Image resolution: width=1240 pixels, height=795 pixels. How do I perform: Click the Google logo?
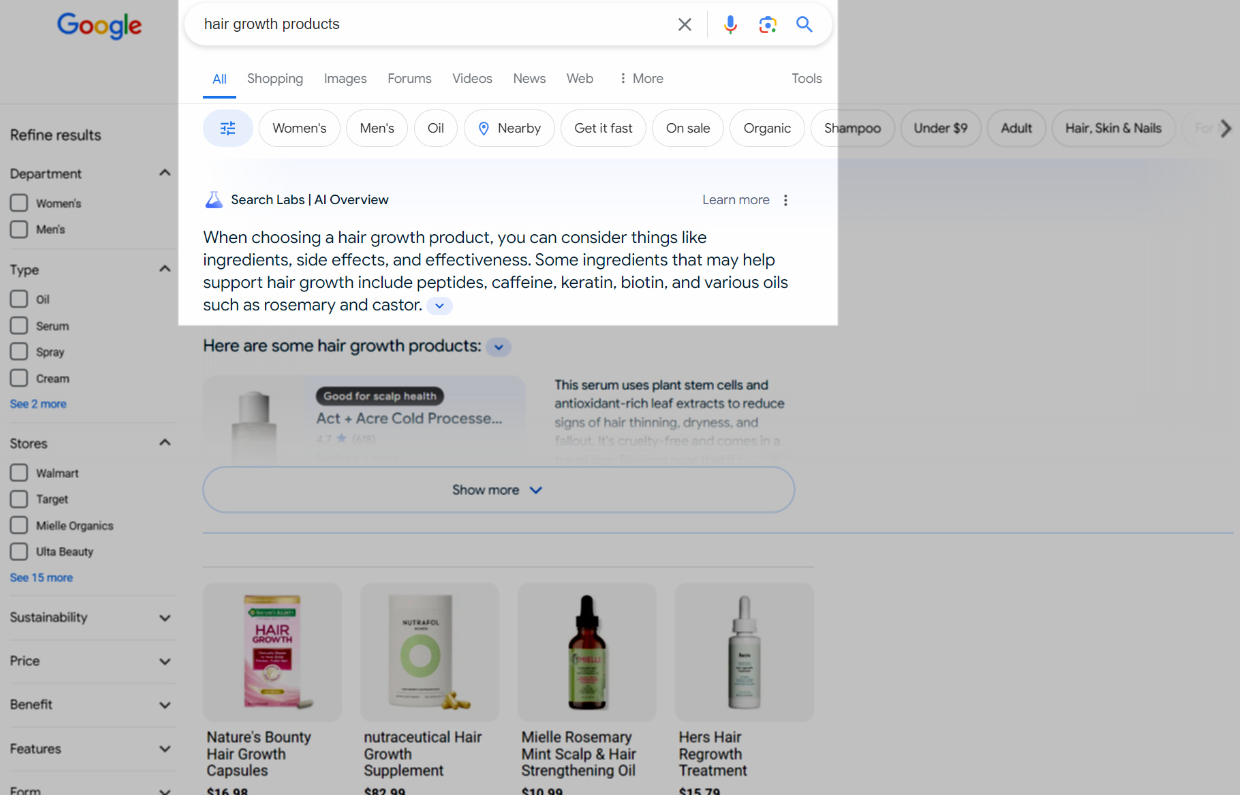coord(99,26)
